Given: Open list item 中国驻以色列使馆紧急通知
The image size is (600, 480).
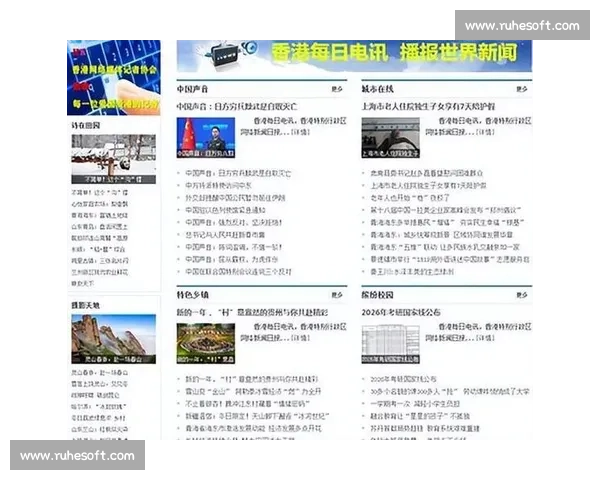Looking at the screenshot, I should click(x=225, y=210).
